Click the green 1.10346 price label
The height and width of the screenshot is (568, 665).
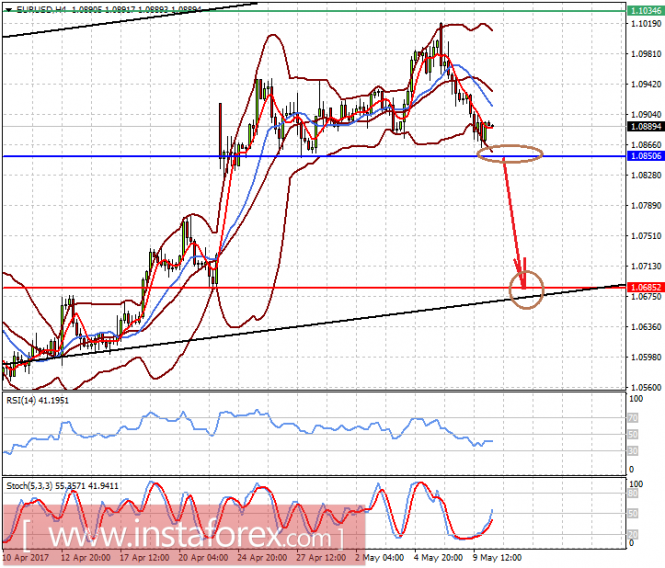coord(645,11)
